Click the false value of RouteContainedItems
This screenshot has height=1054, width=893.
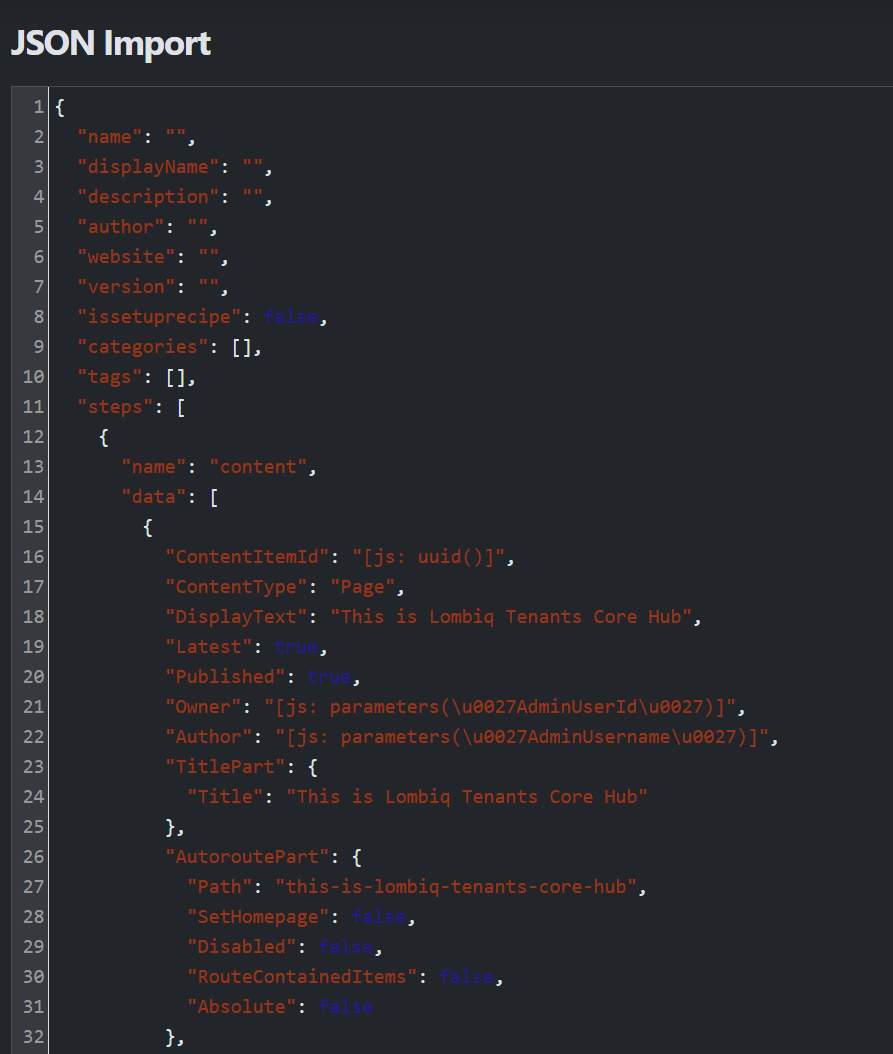(x=467, y=977)
